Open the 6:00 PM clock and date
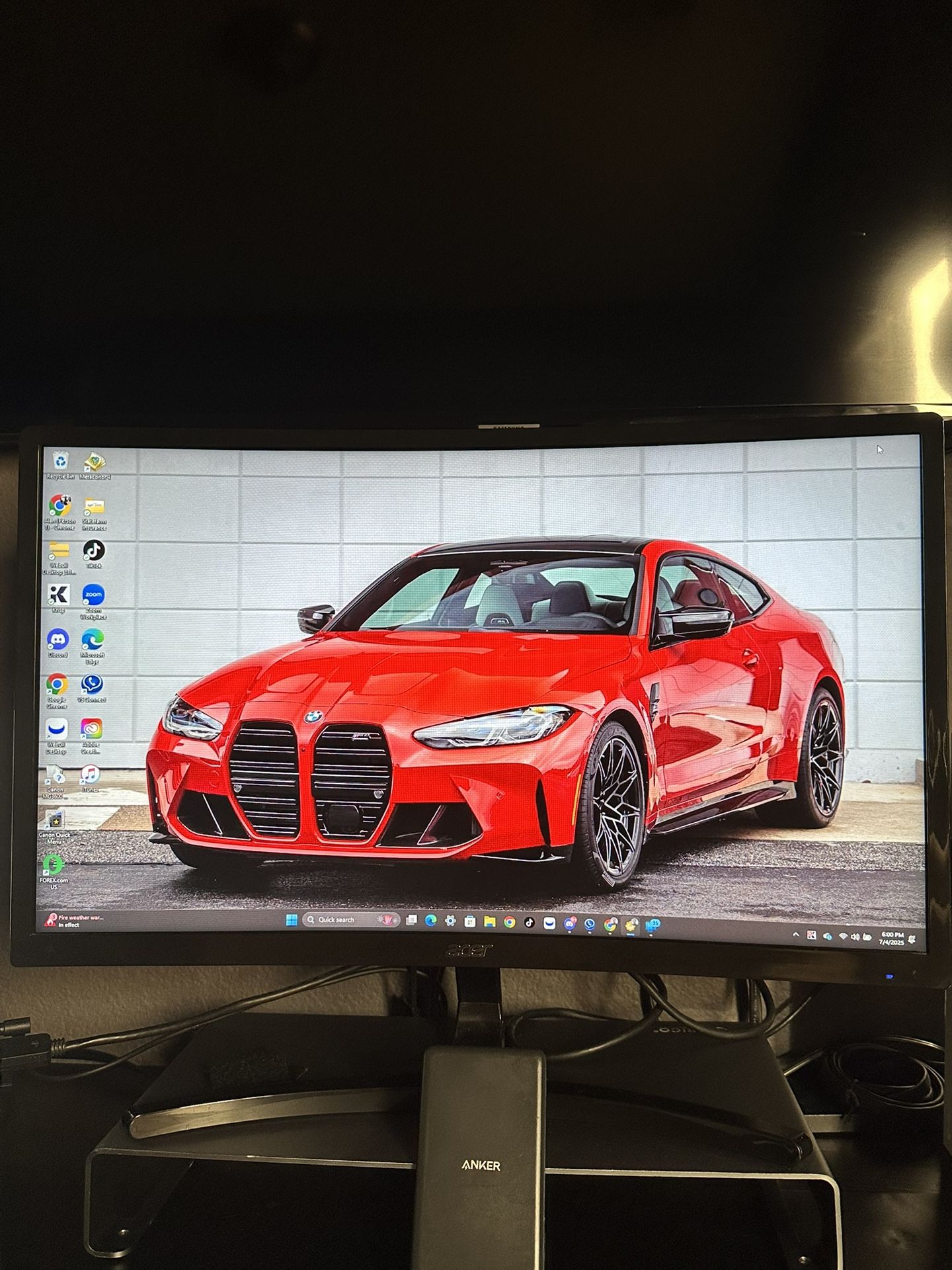952x1270 pixels. click(x=891, y=938)
